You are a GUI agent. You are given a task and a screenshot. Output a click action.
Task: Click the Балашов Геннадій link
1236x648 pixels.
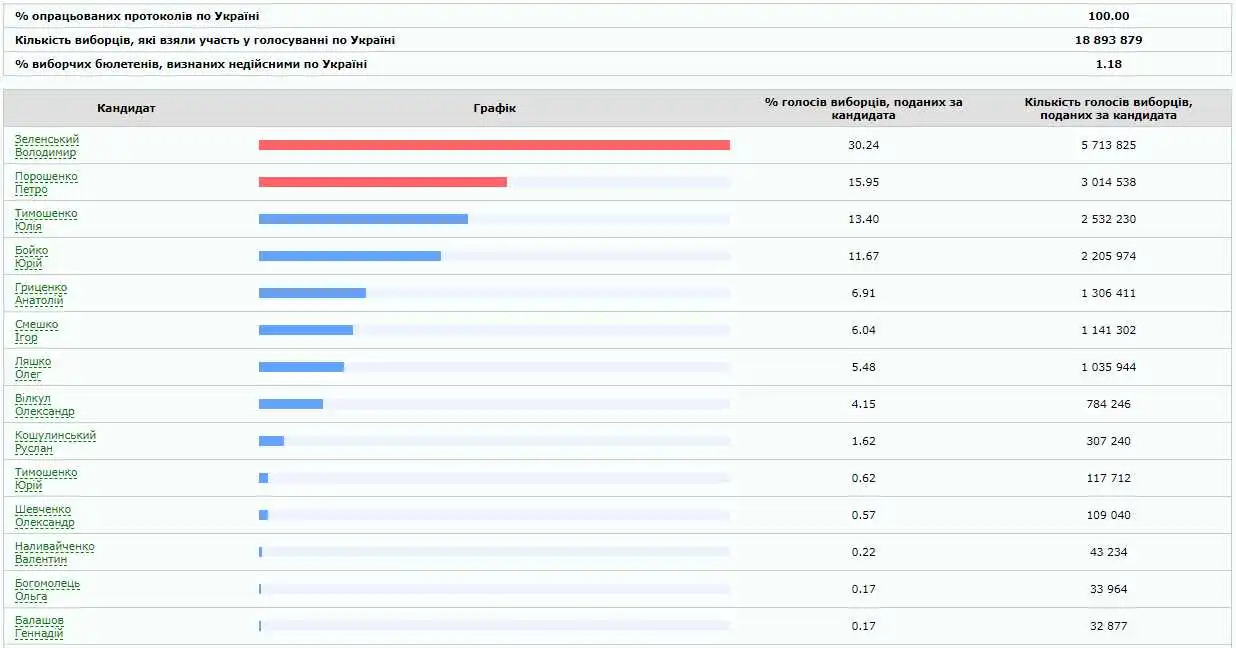[x=40, y=627]
